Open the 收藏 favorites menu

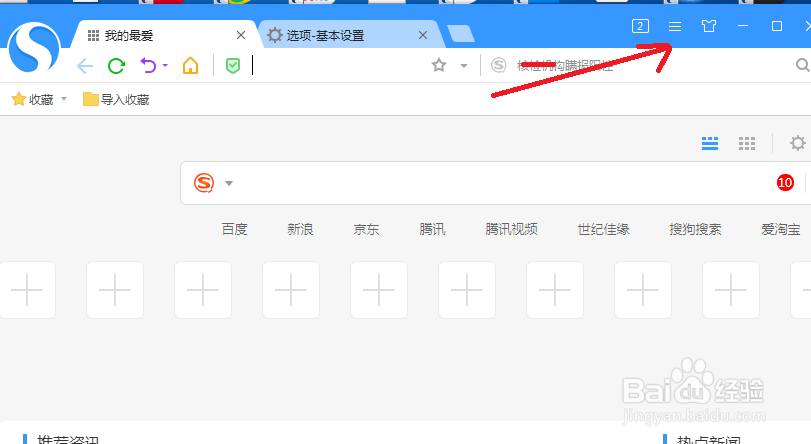click(39, 99)
